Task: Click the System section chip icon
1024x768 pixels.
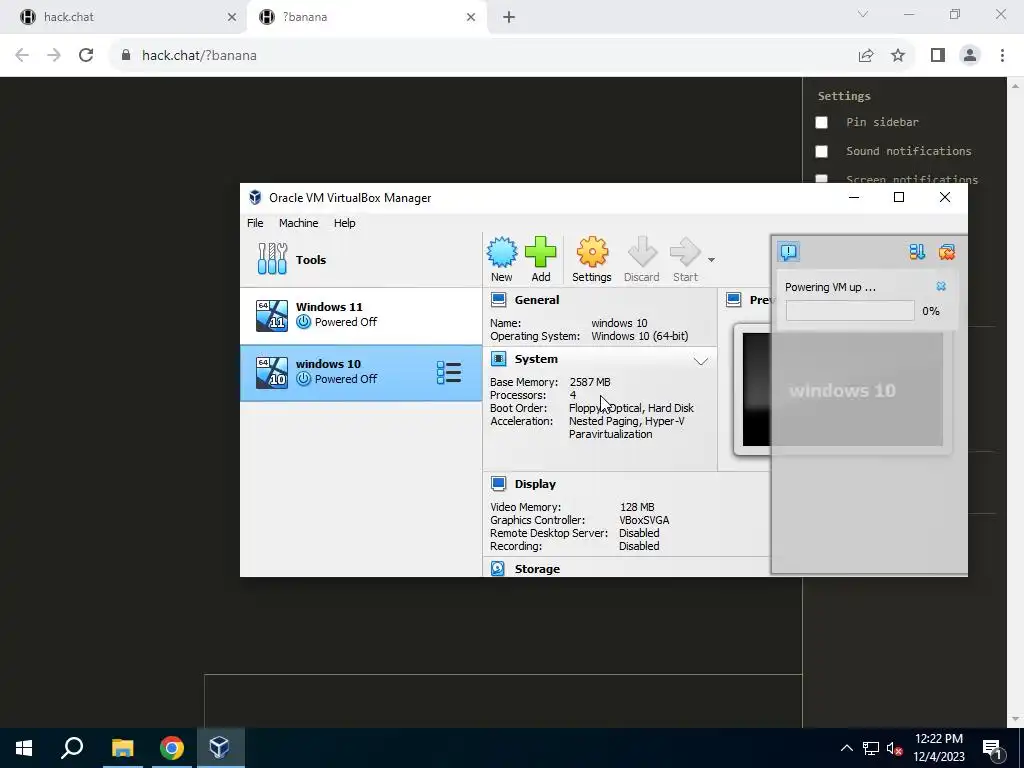Action: [498, 359]
